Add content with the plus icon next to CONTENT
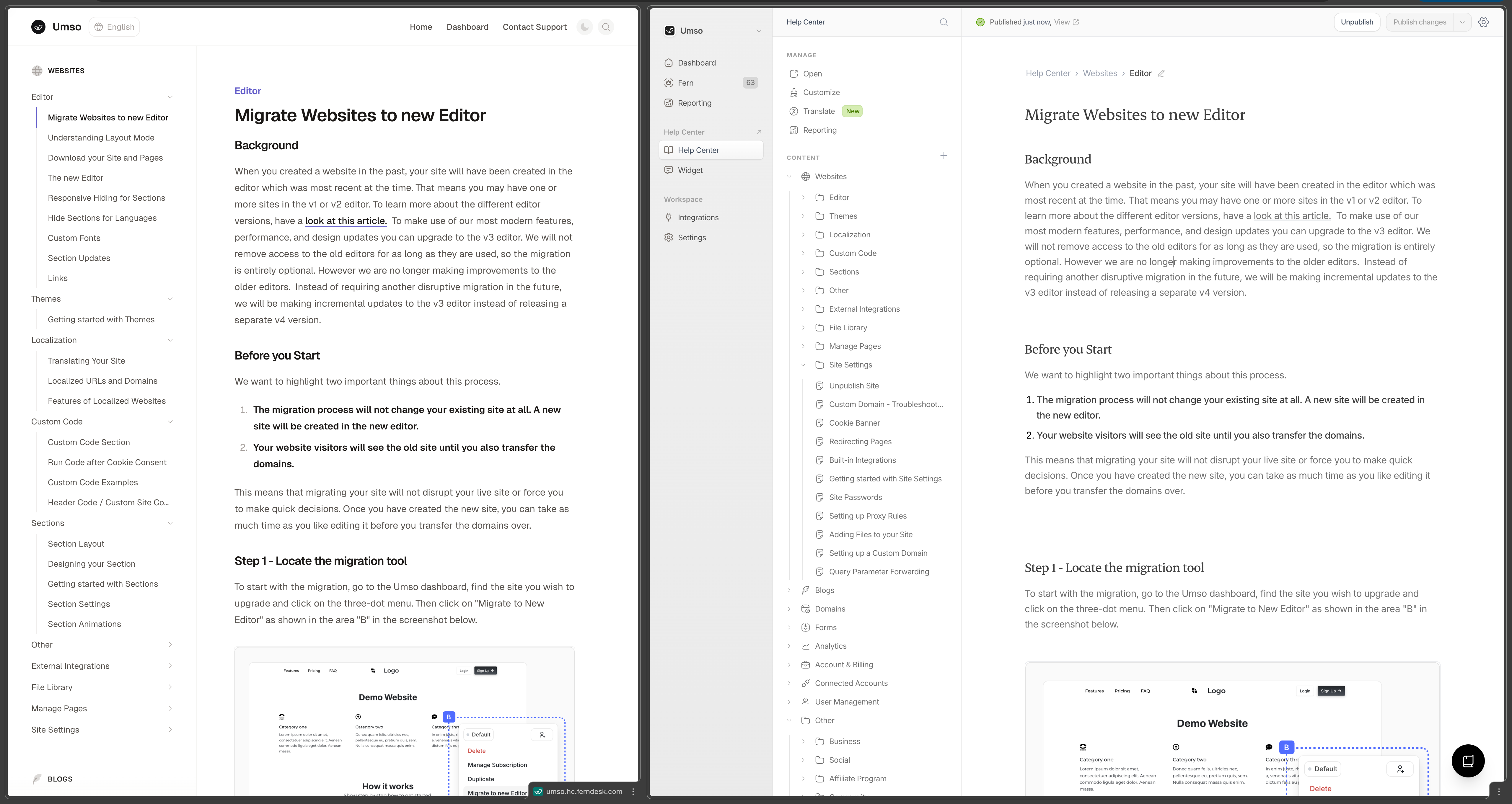The height and width of the screenshot is (804, 1512). coord(944,156)
